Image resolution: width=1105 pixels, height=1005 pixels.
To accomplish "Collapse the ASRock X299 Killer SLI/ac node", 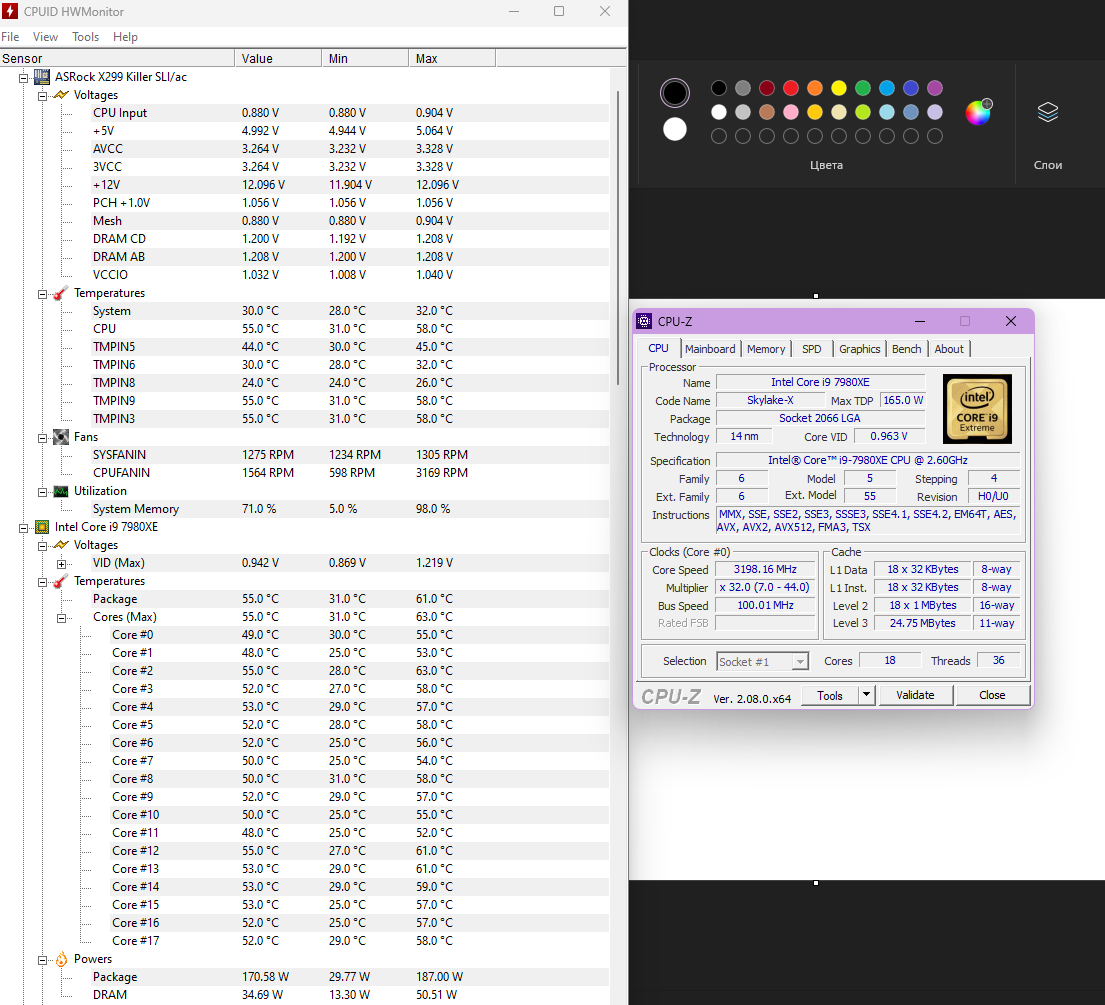I will [x=23, y=78].
